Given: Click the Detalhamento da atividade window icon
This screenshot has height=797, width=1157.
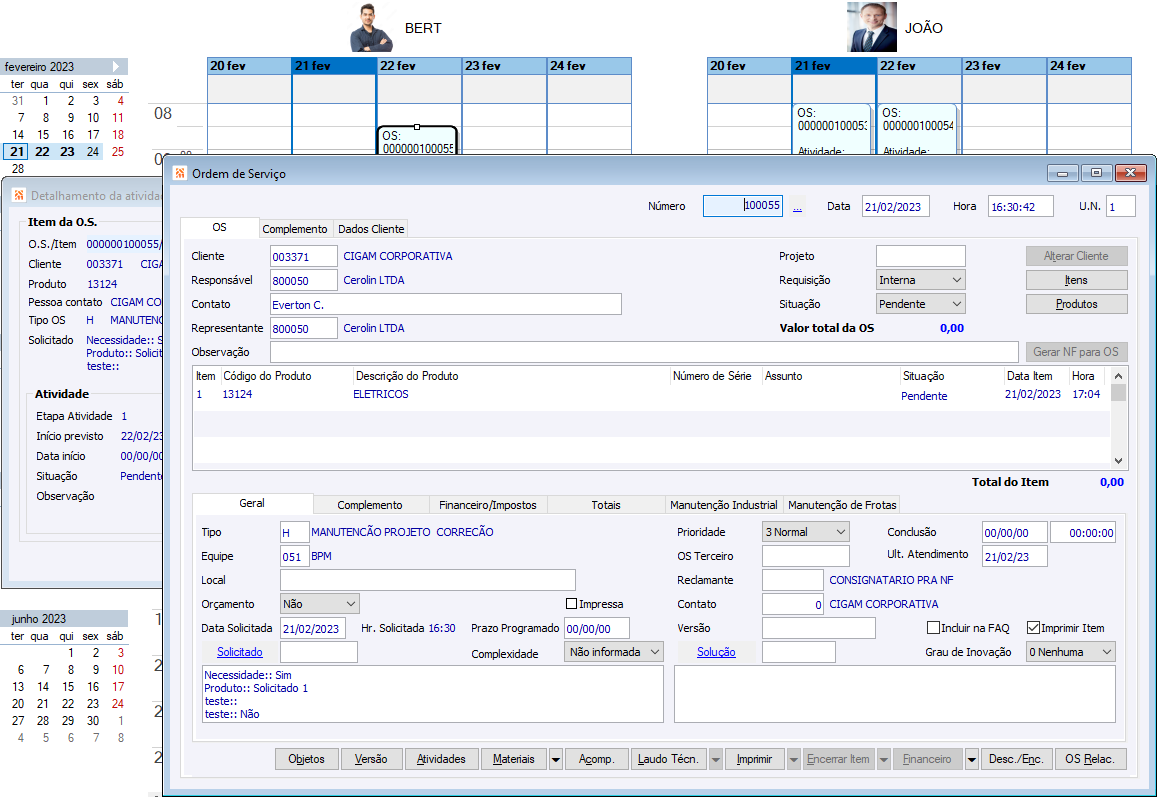Looking at the screenshot, I should pos(19,196).
